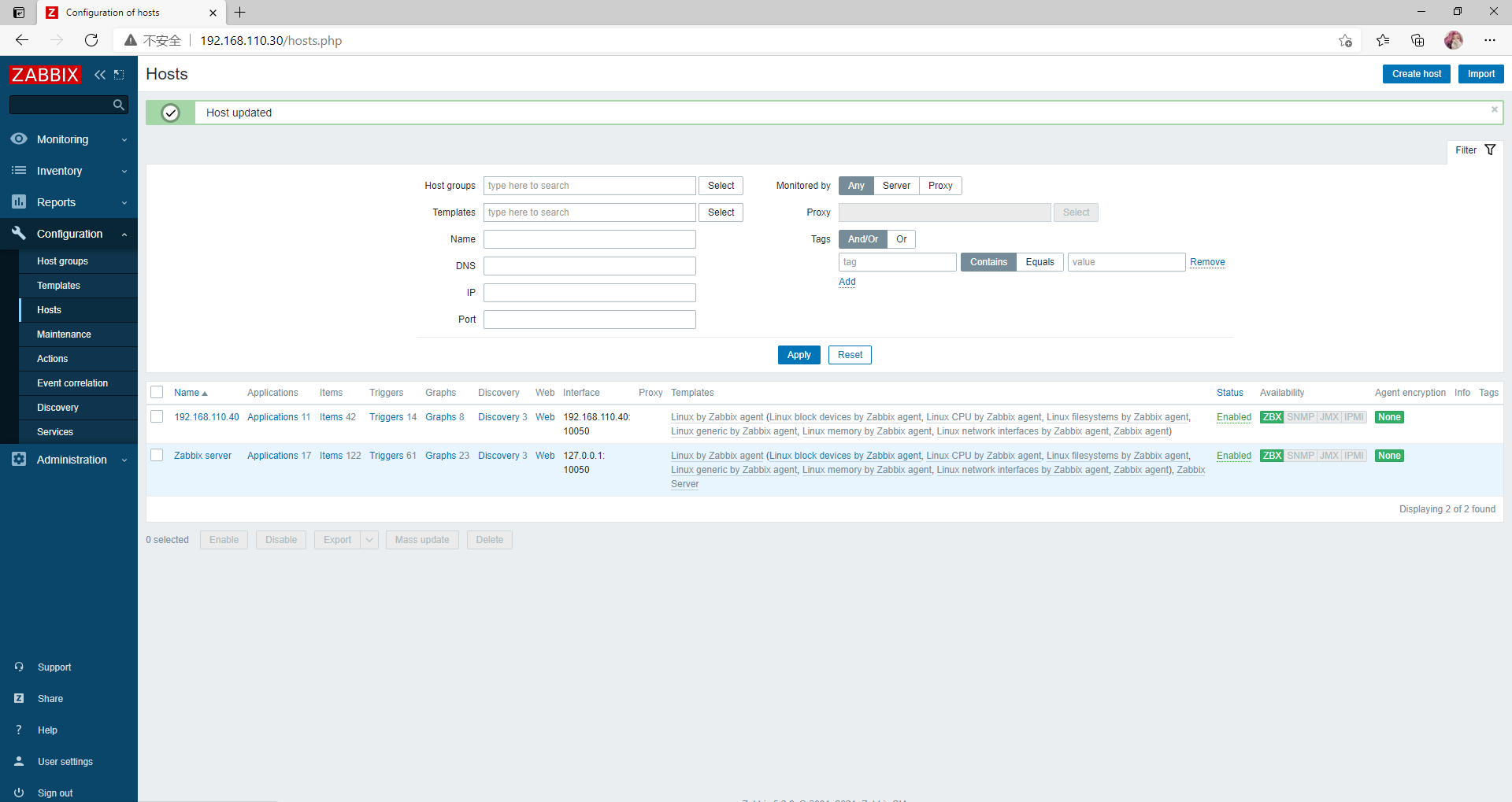This screenshot has height=802, width=1512.
Task: Click the Inventory list icon
Action: [19, 170]
